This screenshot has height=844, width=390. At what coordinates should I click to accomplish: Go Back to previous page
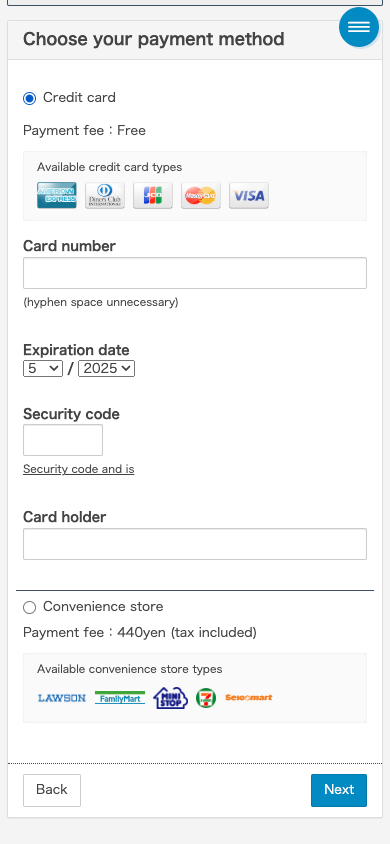tap(52, 790)
